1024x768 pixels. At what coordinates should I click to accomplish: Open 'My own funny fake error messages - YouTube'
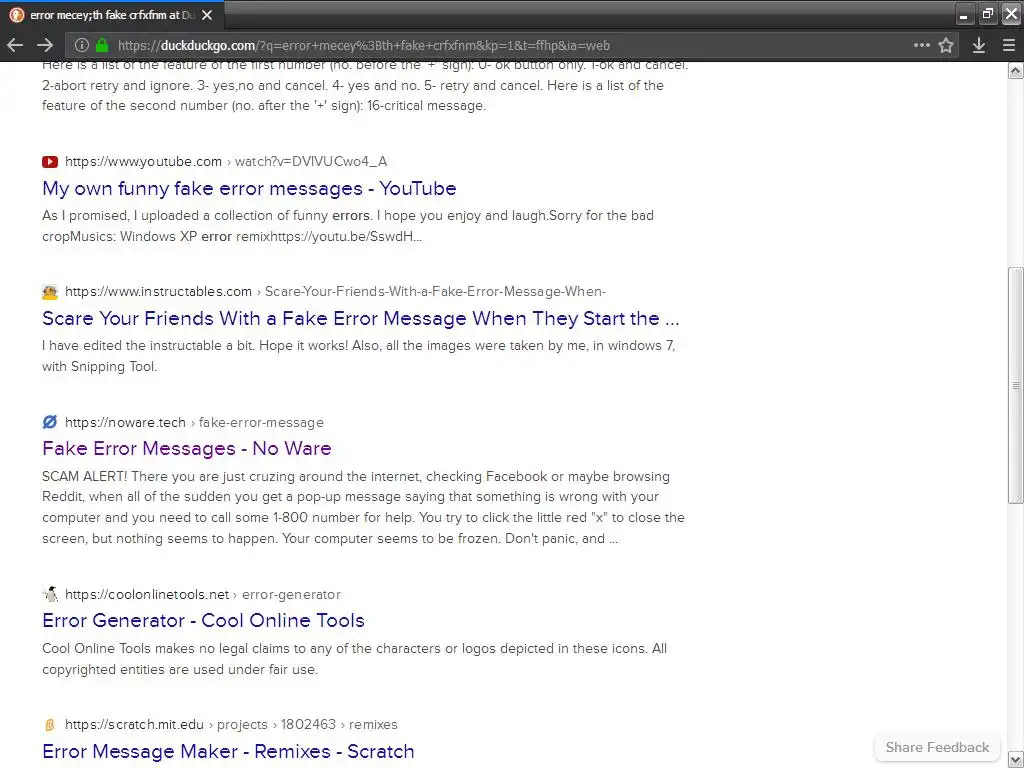[x=249, y=188]
